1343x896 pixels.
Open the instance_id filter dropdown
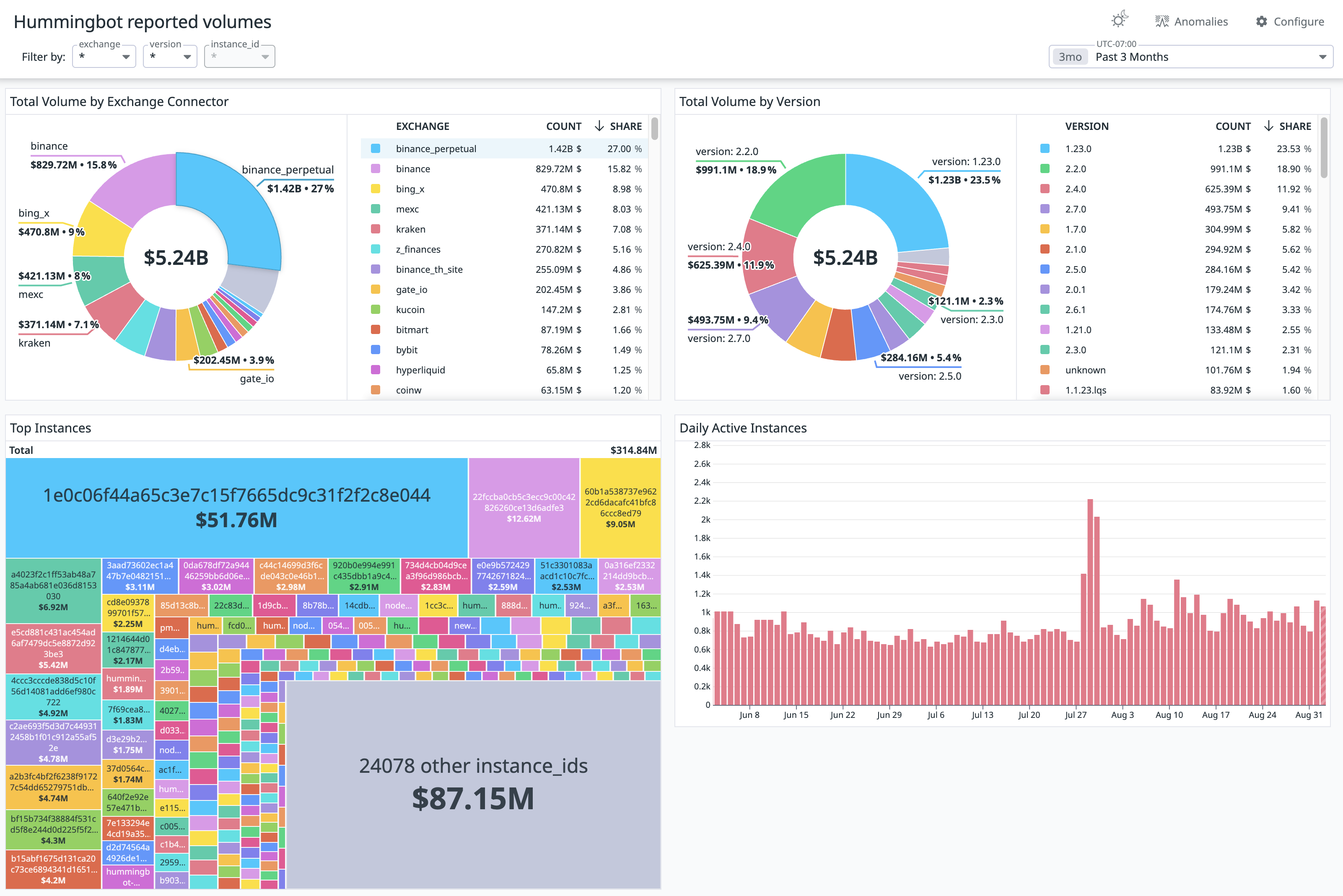(239, 57)
